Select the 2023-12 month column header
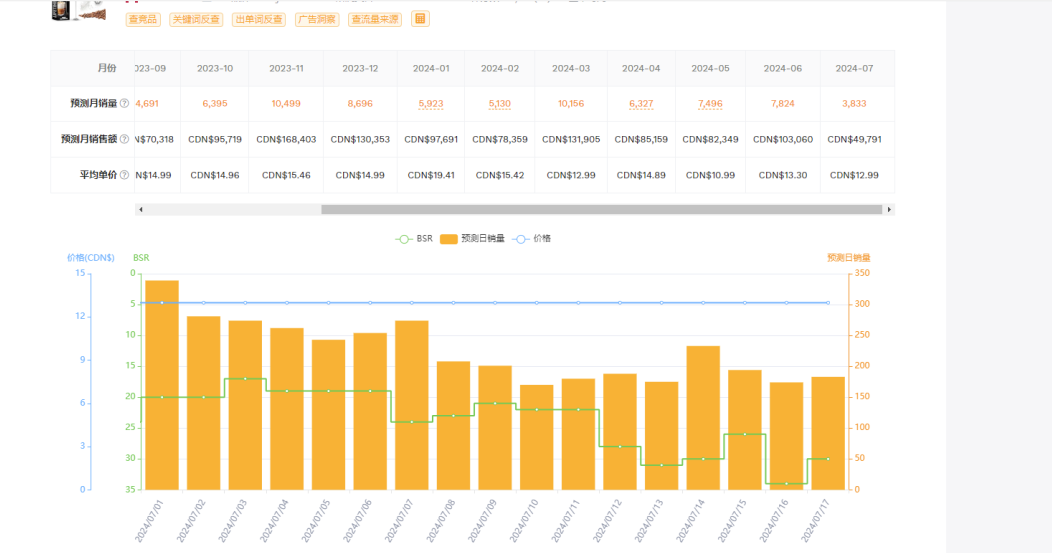 tap(360, 68)
